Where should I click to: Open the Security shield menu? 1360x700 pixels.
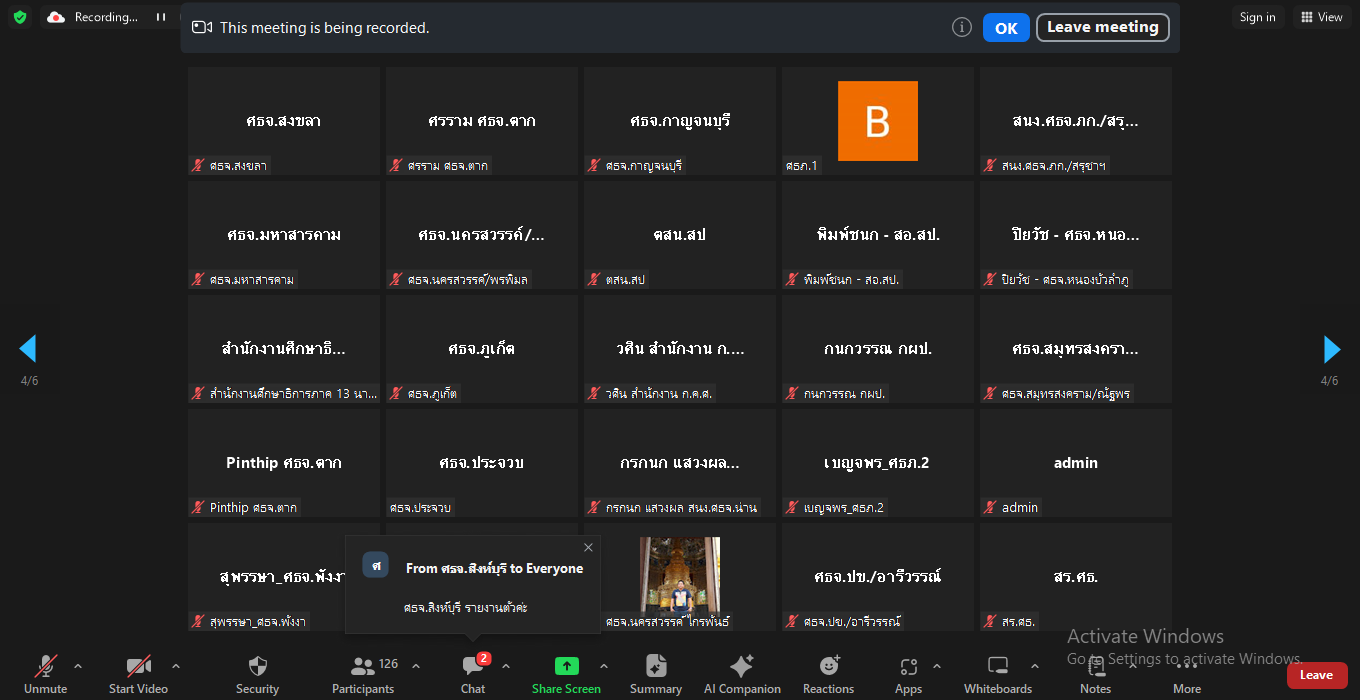(257, 675)
